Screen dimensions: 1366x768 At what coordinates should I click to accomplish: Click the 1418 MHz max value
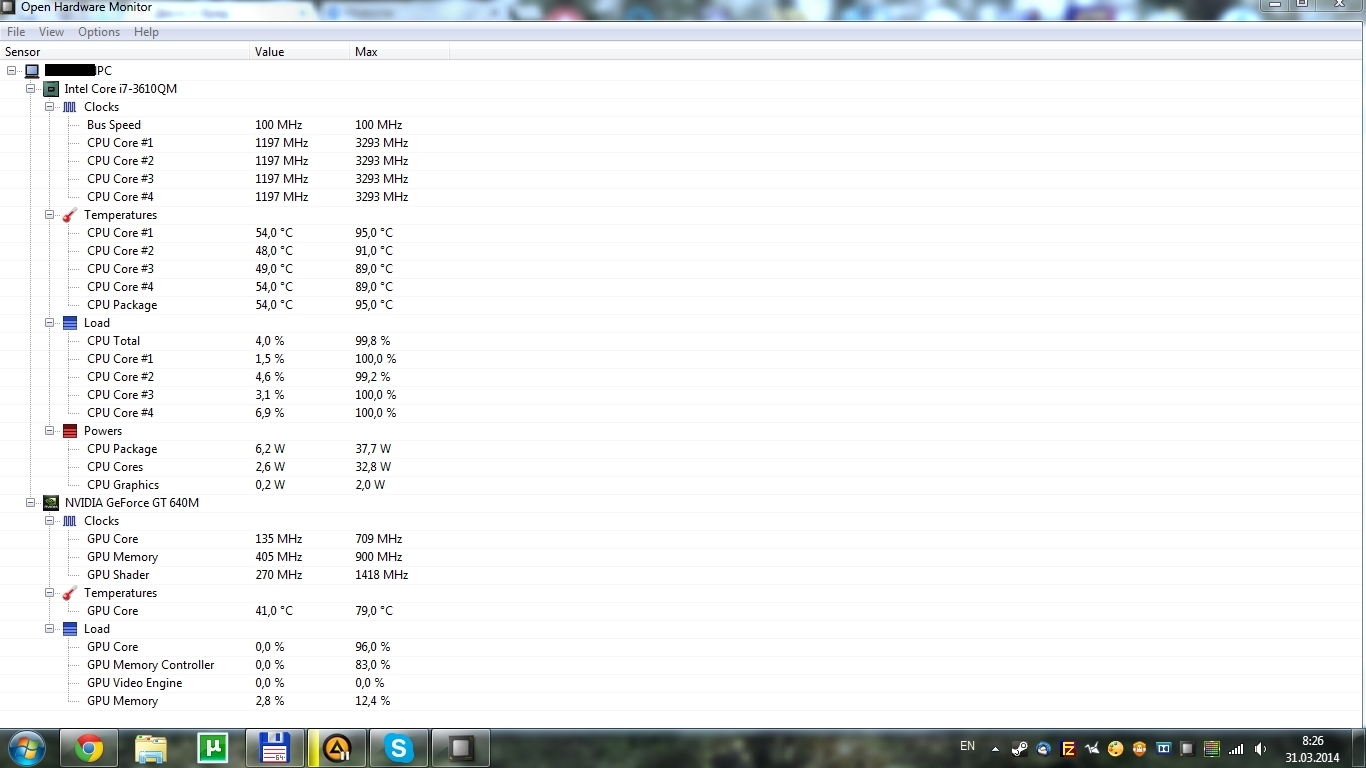click(381, 575)
